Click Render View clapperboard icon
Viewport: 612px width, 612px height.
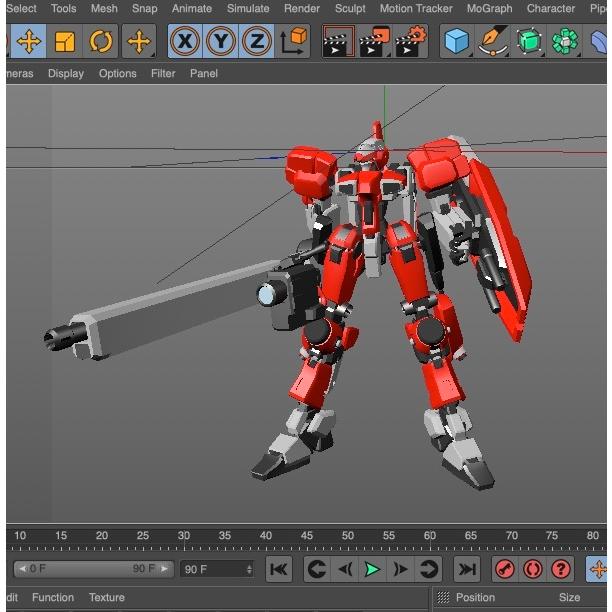(338, 41)
